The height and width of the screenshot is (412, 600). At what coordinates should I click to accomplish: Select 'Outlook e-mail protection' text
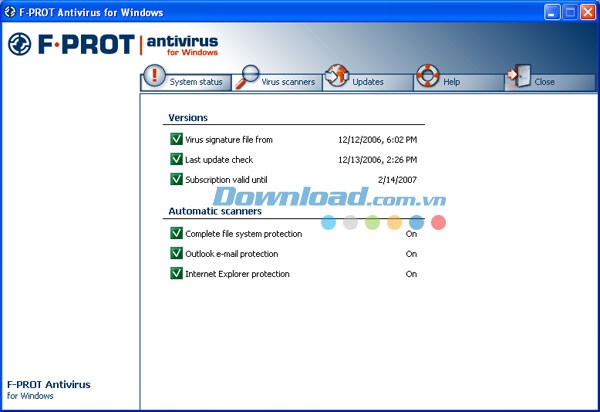pos(232,254)
